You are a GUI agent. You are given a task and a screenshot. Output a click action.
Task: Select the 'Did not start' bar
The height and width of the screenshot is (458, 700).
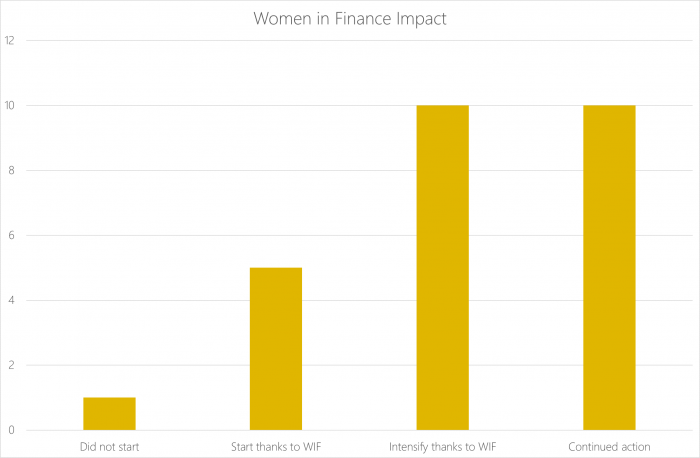[x=109, y=414]
